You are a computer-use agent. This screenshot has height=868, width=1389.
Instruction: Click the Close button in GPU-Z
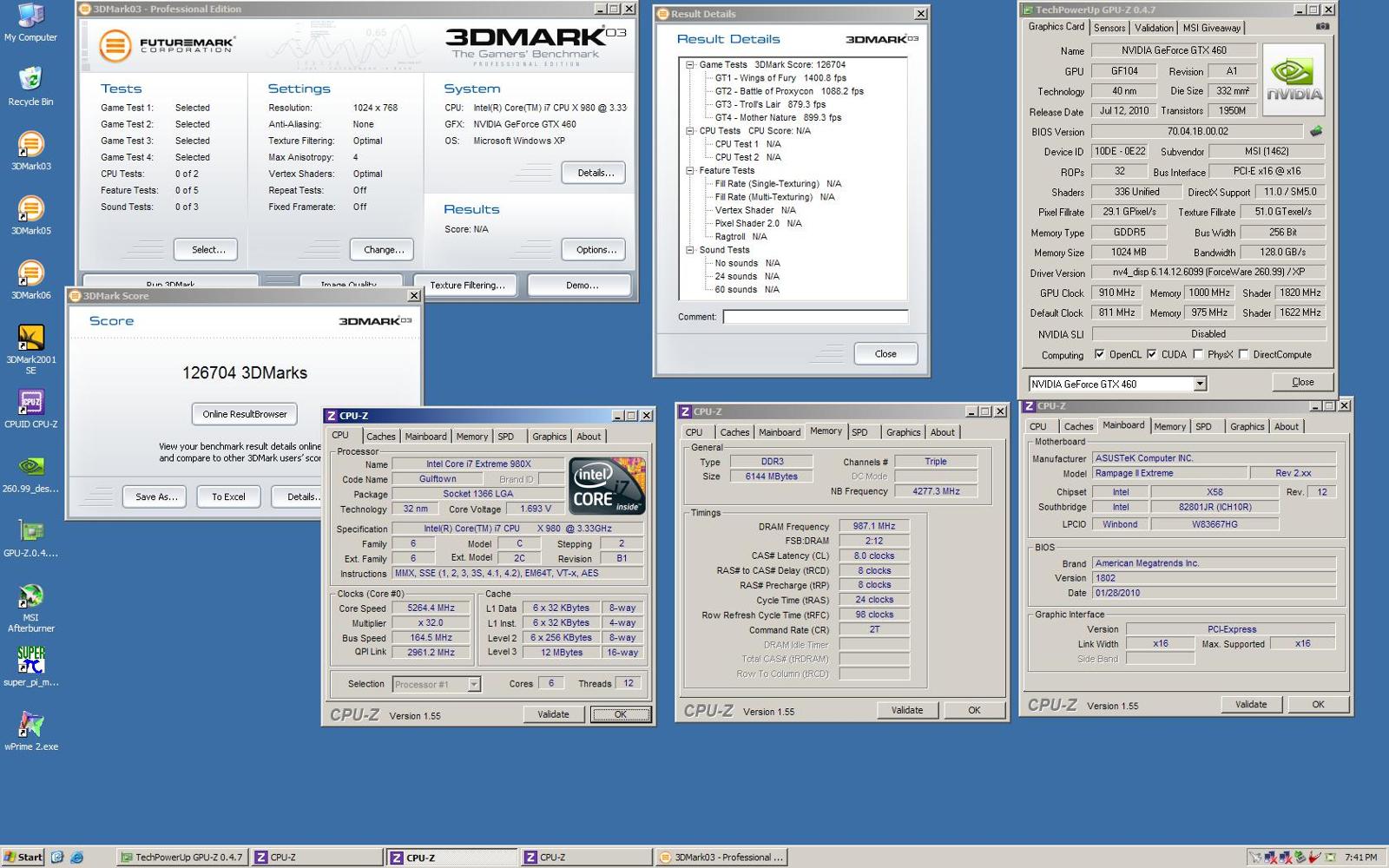coord(1302,382)
